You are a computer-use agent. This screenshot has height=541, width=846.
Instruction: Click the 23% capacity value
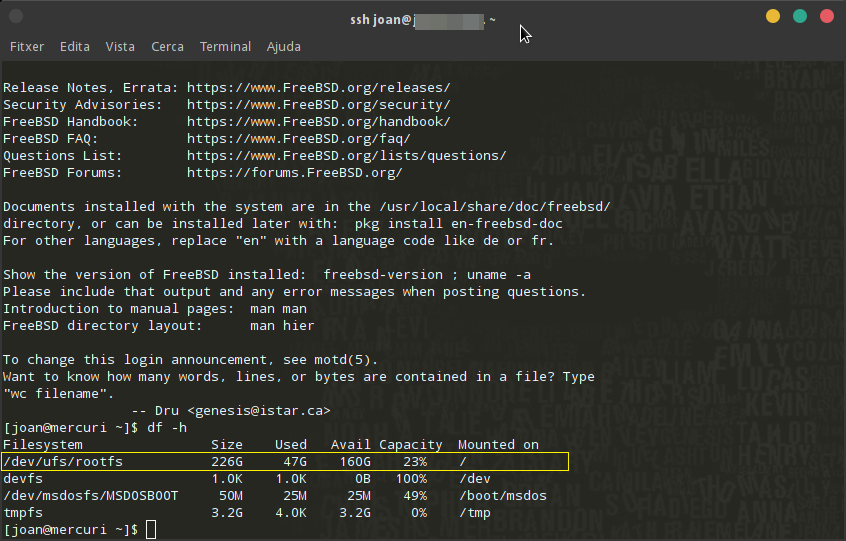(x=414, y=462)
